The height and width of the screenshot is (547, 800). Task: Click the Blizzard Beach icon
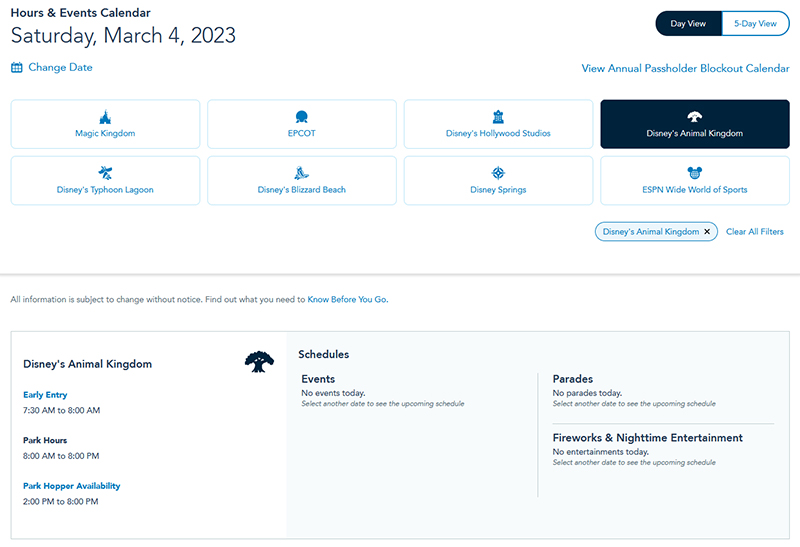point(302,173)
